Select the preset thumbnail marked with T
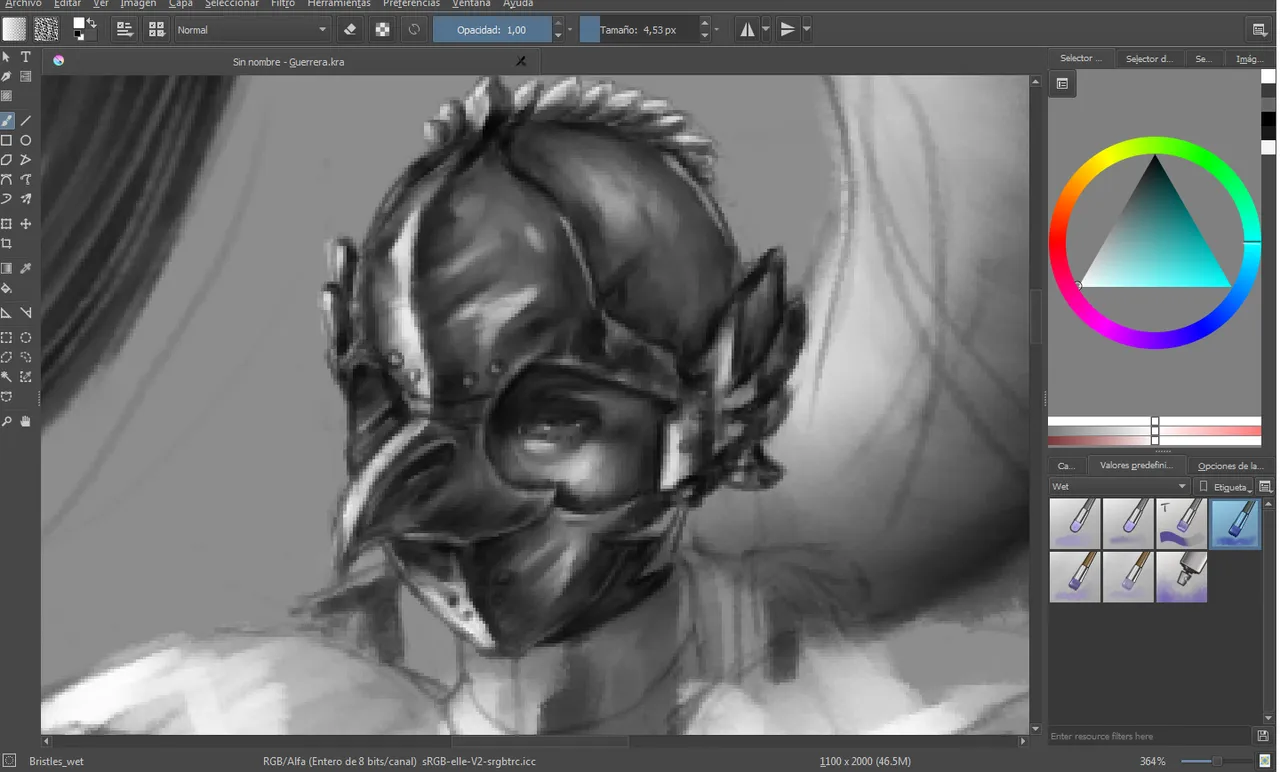The height and width of the screenshot is (772, 1280). click(x=1182, y=524)
